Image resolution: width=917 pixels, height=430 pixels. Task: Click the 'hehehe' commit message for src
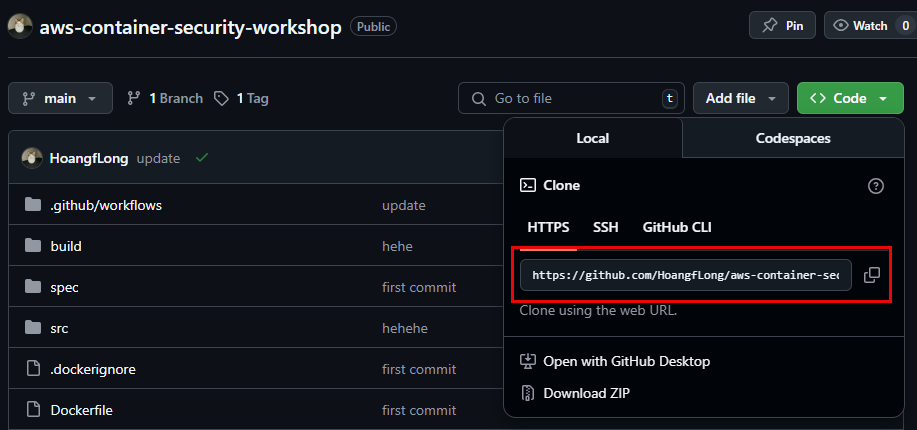(405, 328)
